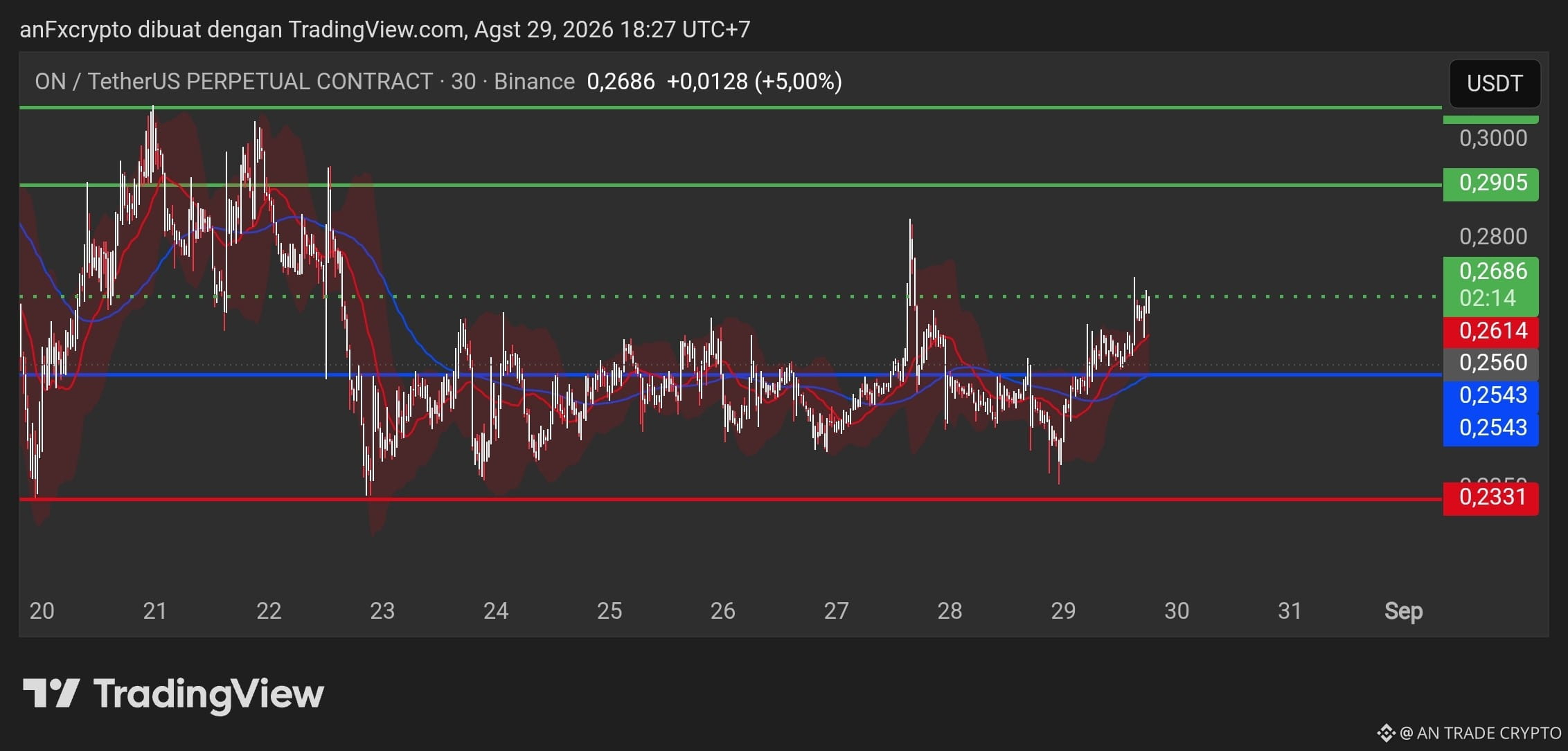Image resolution: width=1568 pixels, height=751 pixels.
Task: Click date 23 on the time axis
Action: [382, 611]
